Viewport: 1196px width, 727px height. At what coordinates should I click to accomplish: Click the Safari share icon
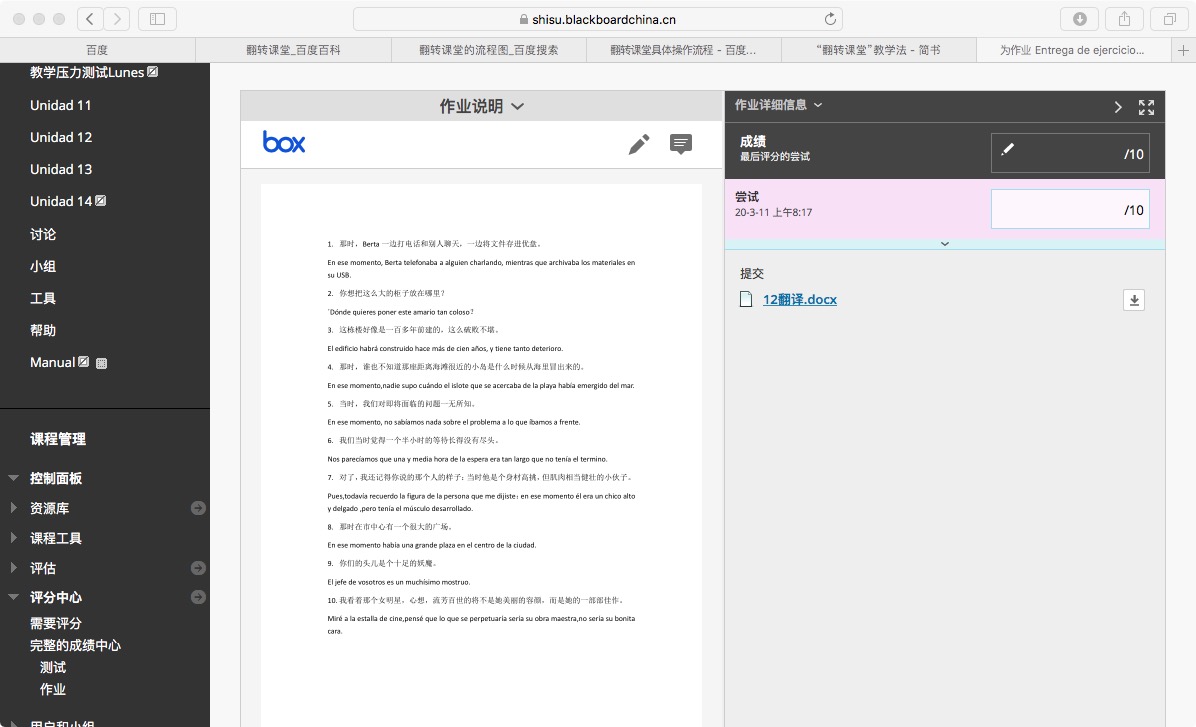1124,19
